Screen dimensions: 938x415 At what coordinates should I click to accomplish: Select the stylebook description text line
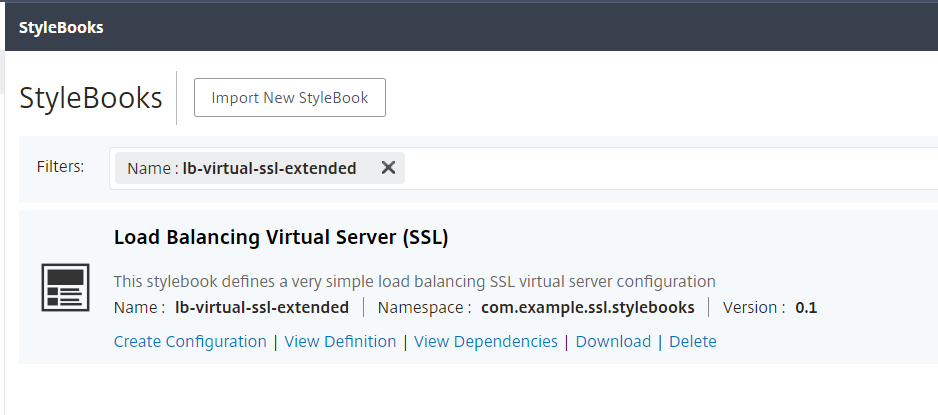click(415, 281)
